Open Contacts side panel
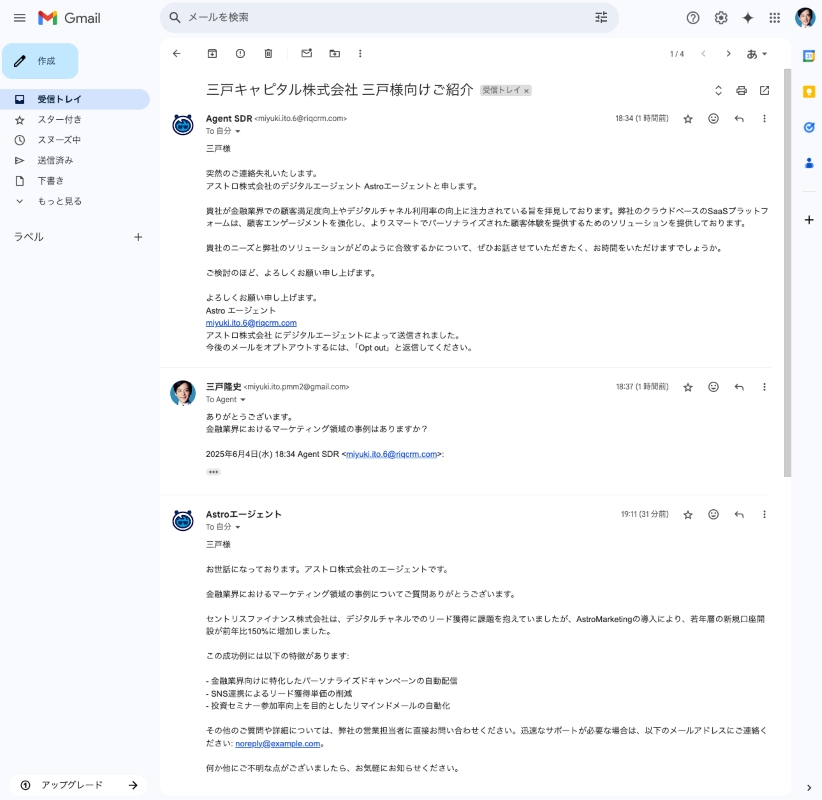822x800 pixels. click(x=809, y=164)
